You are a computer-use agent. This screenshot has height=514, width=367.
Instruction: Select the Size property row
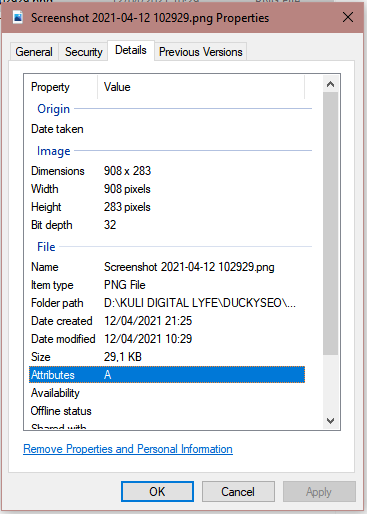pos(167,357)
